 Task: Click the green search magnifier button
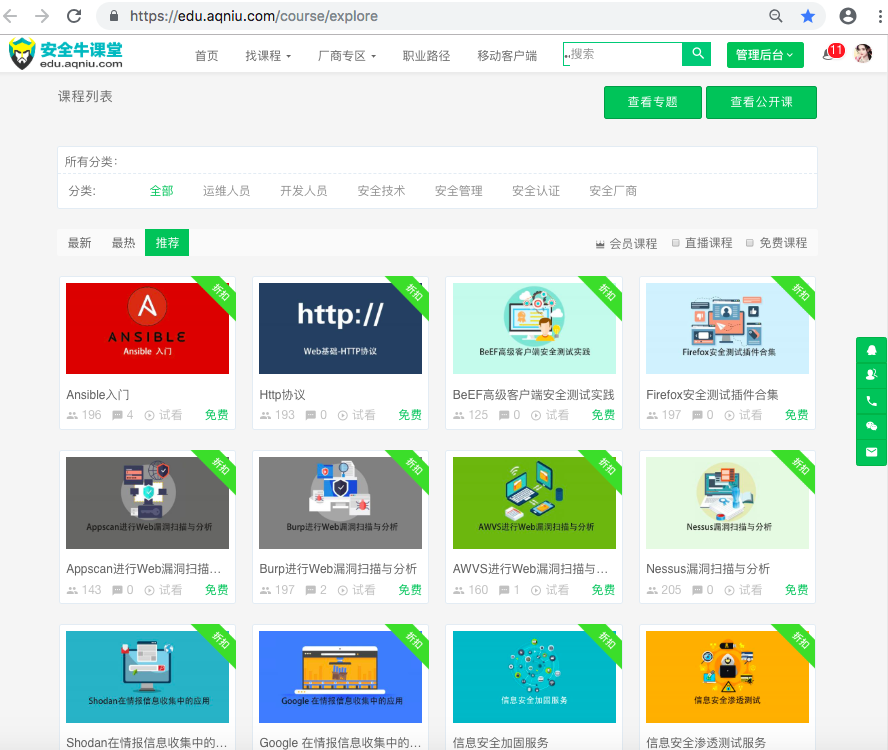[697, 54]
